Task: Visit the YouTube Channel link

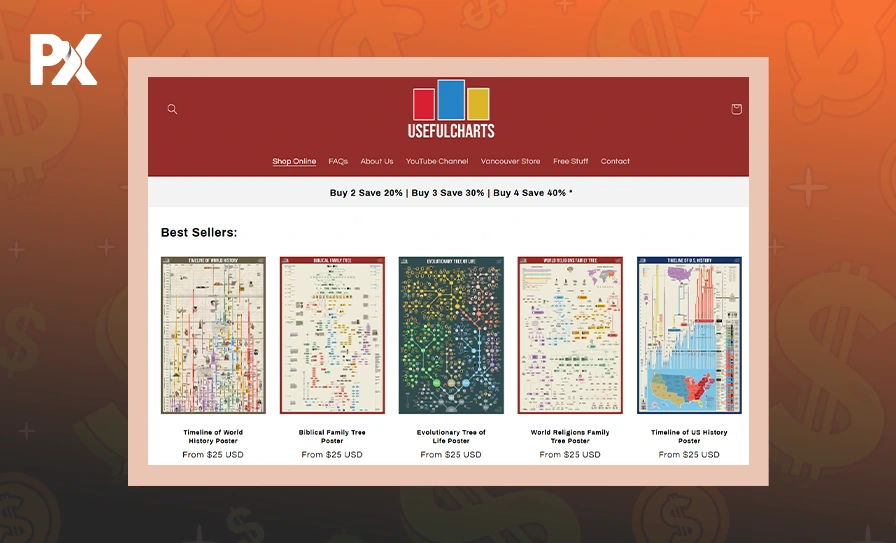Action: 437,161
